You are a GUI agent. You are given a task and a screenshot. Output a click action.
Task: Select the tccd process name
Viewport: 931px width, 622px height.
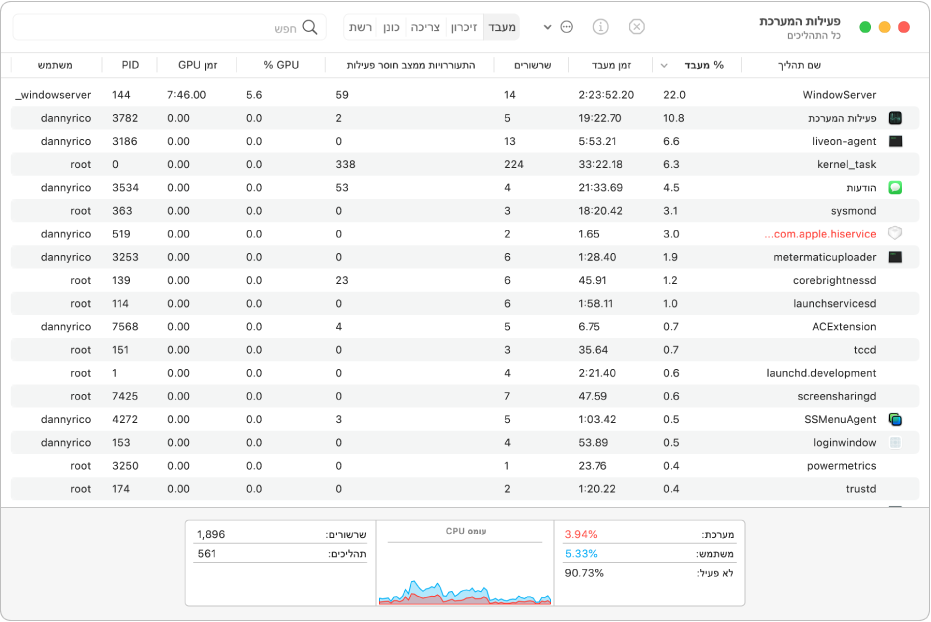(x=864, y=350)
